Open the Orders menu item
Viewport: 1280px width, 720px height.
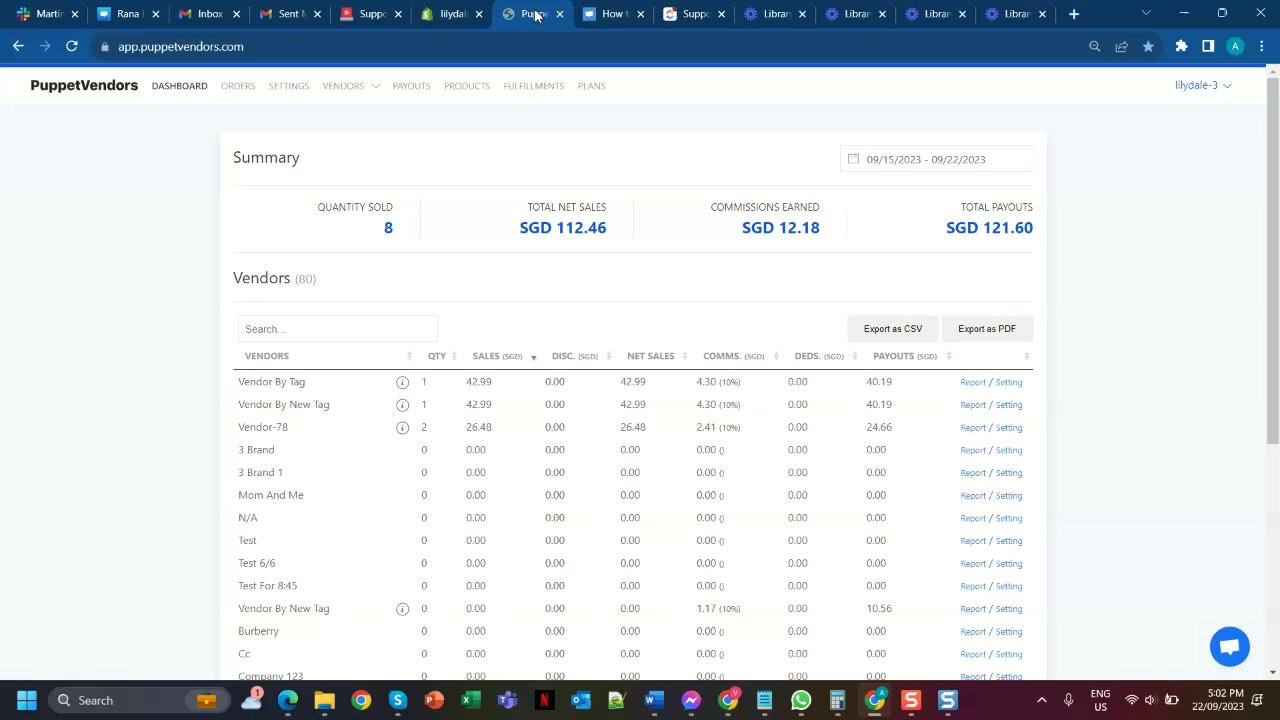(x=238, y=86)
